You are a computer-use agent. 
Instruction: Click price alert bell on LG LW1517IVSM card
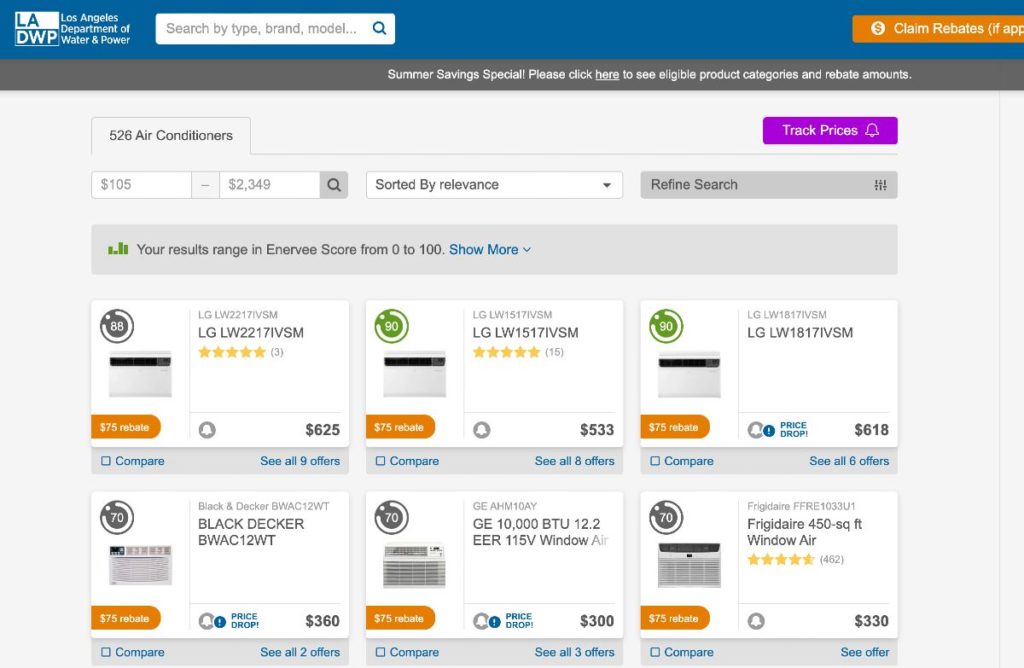coord(481,430)
